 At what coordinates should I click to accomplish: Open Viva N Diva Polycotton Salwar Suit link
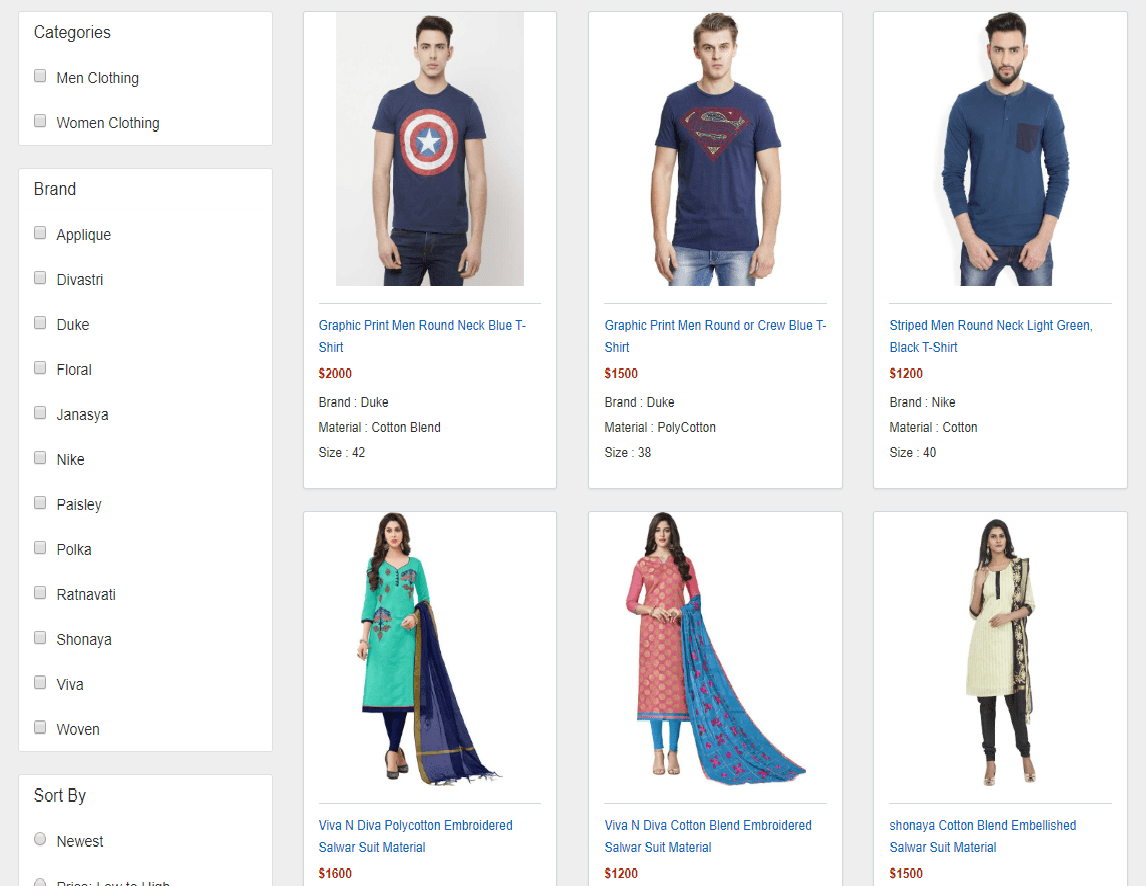[416, 836]
